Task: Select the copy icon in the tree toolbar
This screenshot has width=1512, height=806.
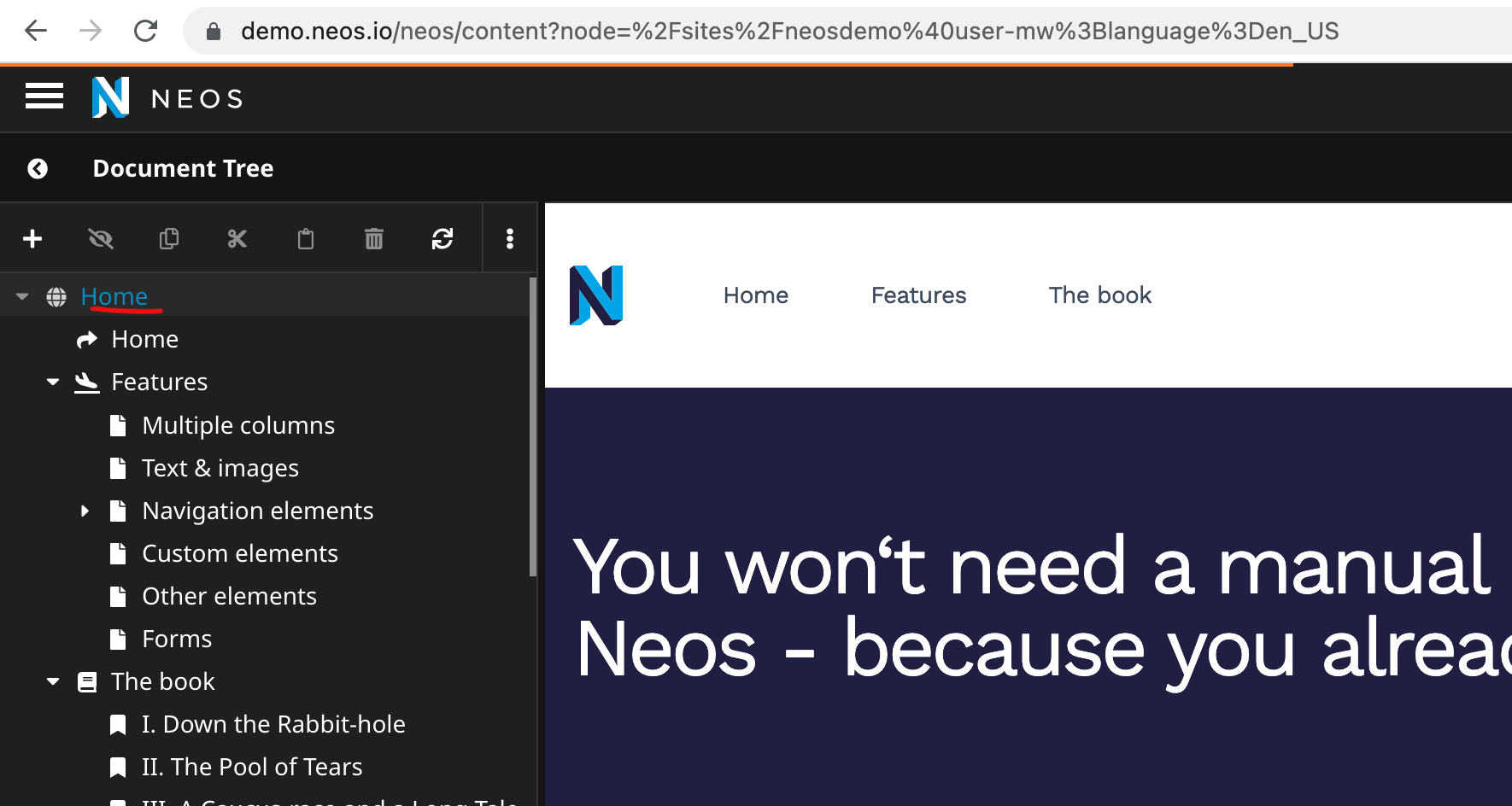Action: (x=169, y=238)
